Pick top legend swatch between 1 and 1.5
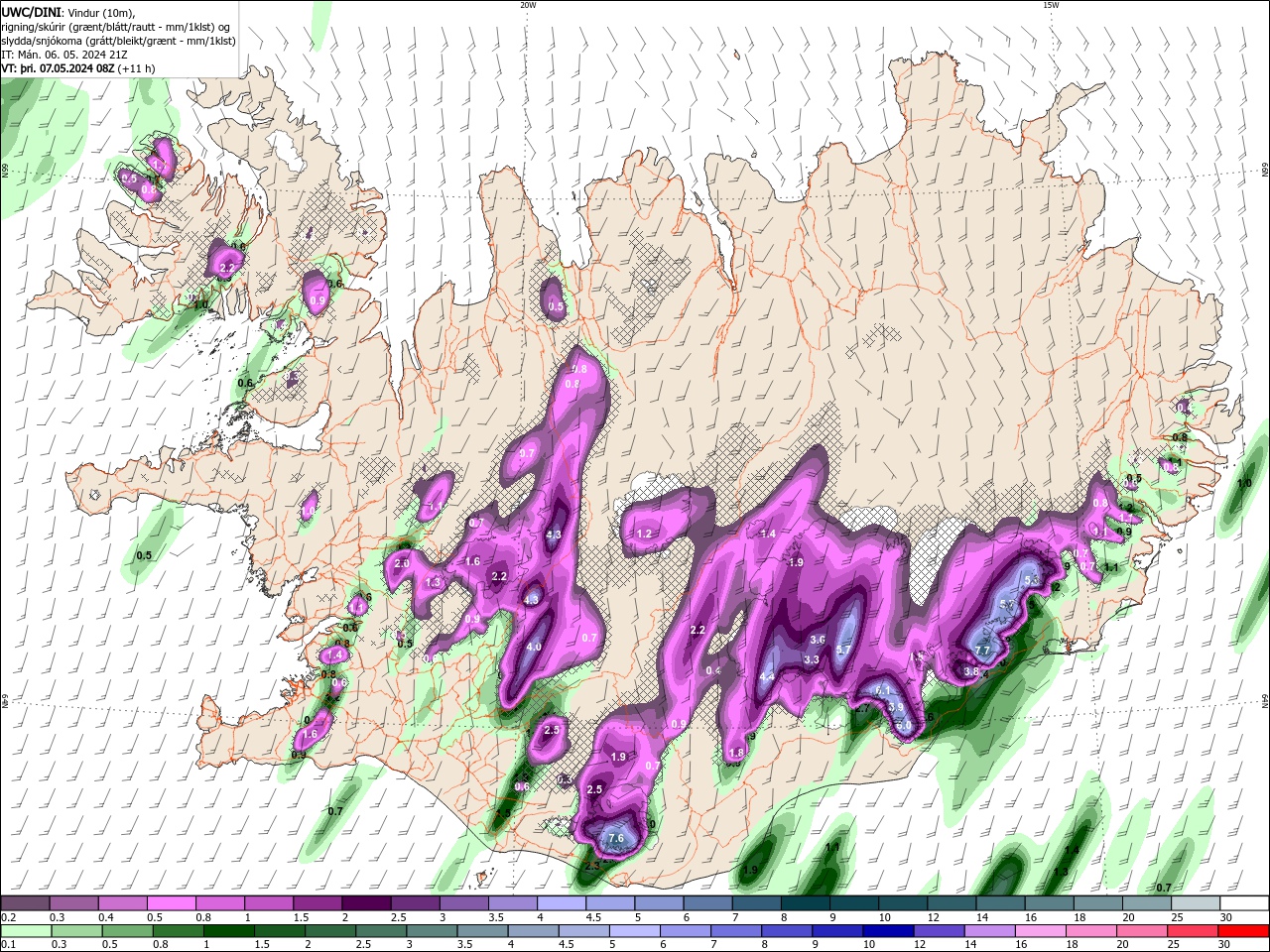 pos(269,903)
